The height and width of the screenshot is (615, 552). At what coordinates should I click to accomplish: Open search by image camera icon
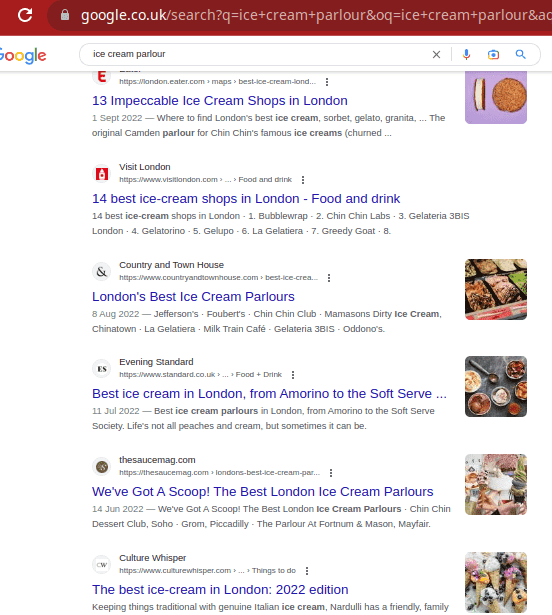494,55
